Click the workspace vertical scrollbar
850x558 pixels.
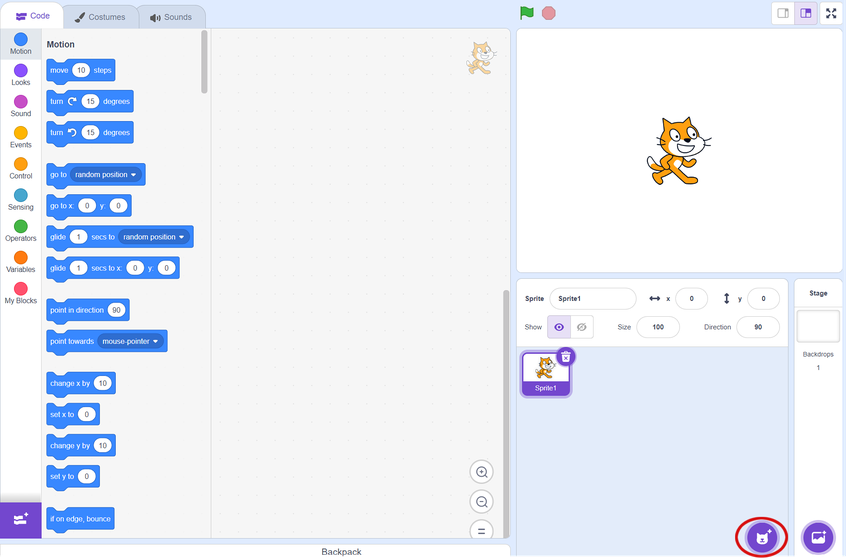pyautogui.click(x=508, y=415)
